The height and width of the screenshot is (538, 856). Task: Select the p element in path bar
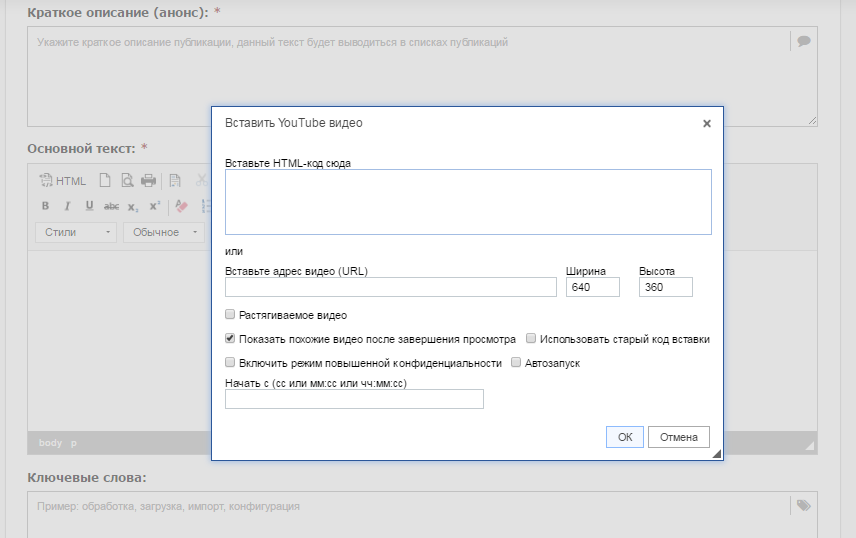(x=74, y=443)
